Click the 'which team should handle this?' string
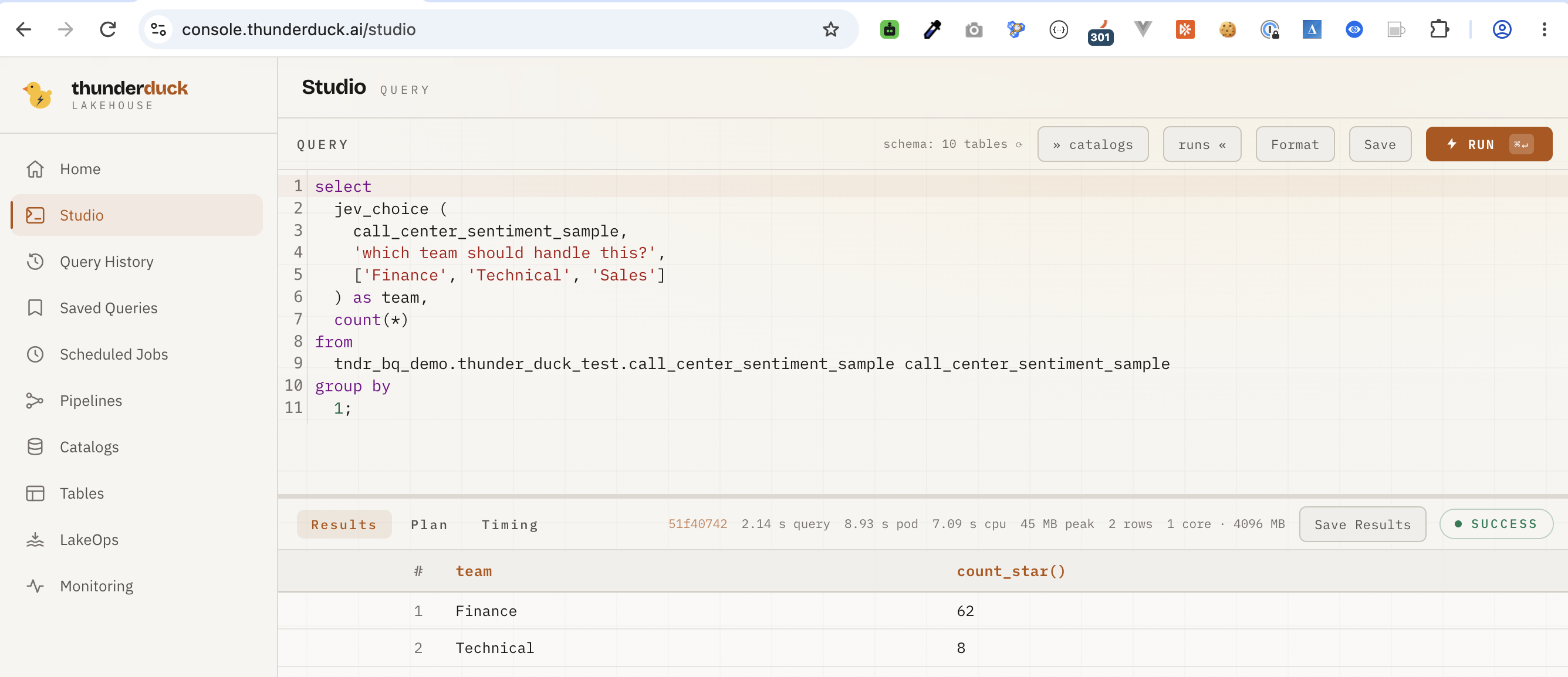Screen dimensions: 1568x677 (x=505, y=253)
